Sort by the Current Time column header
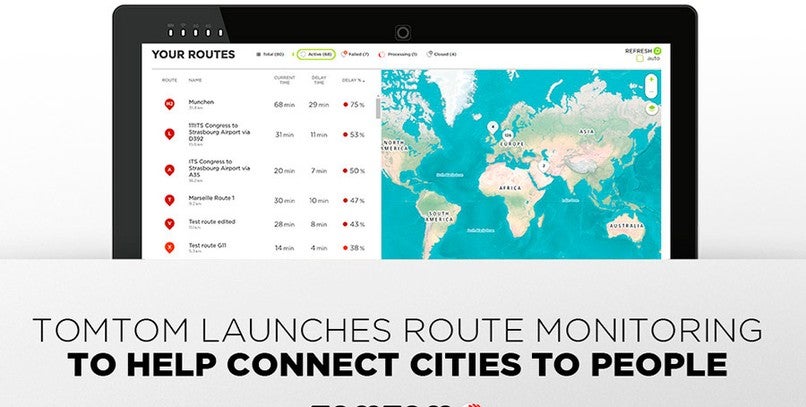 coord(284,80)
